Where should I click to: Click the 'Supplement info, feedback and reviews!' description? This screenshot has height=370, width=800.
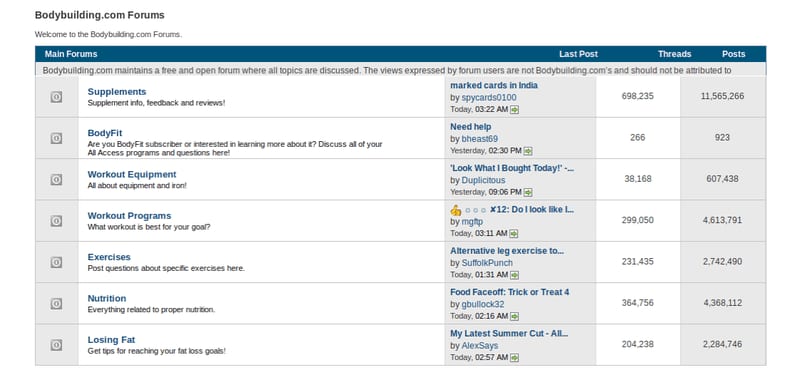click(x=156, y=103)
